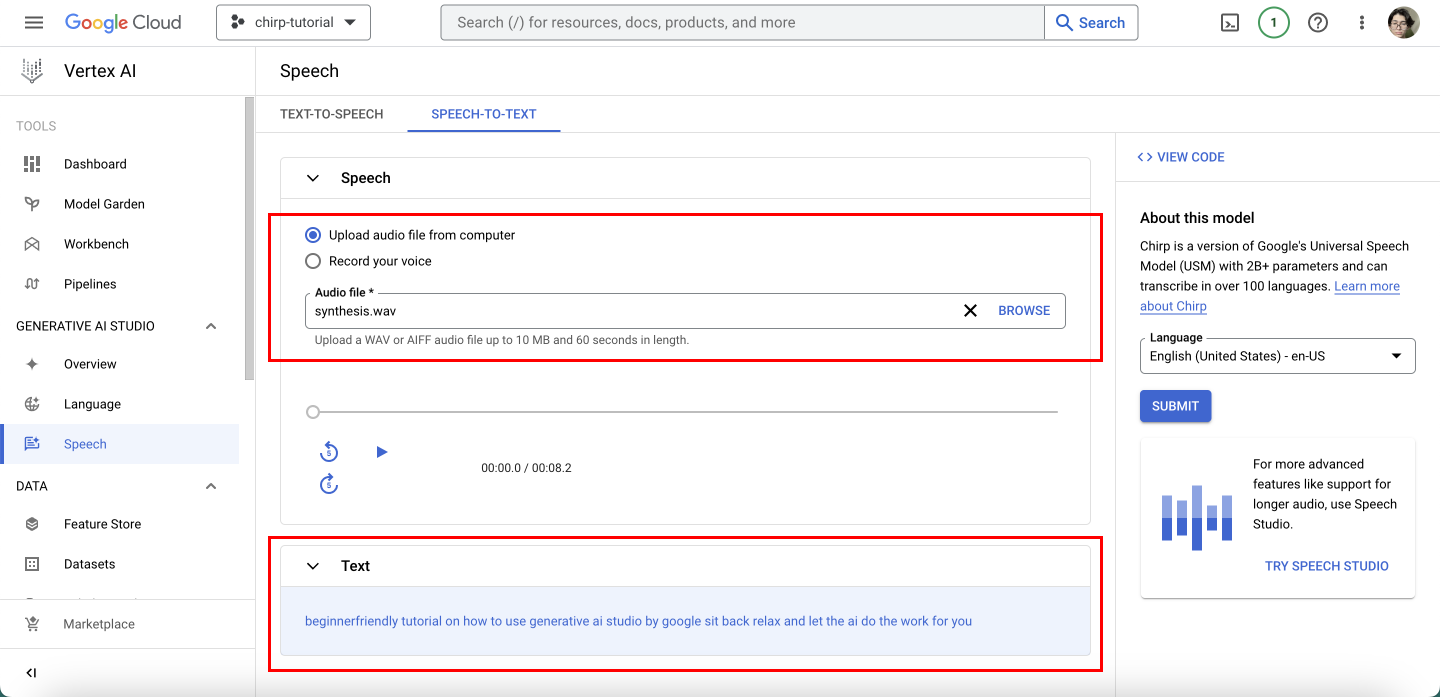Clear the synthesis.wav audio file
1440x697 pixels.
pos(970,311)
